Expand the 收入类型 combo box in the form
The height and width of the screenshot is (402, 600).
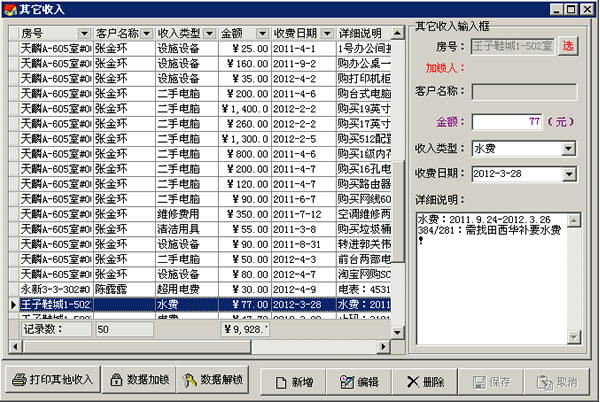pyautogui.click(x=569, y=149)
